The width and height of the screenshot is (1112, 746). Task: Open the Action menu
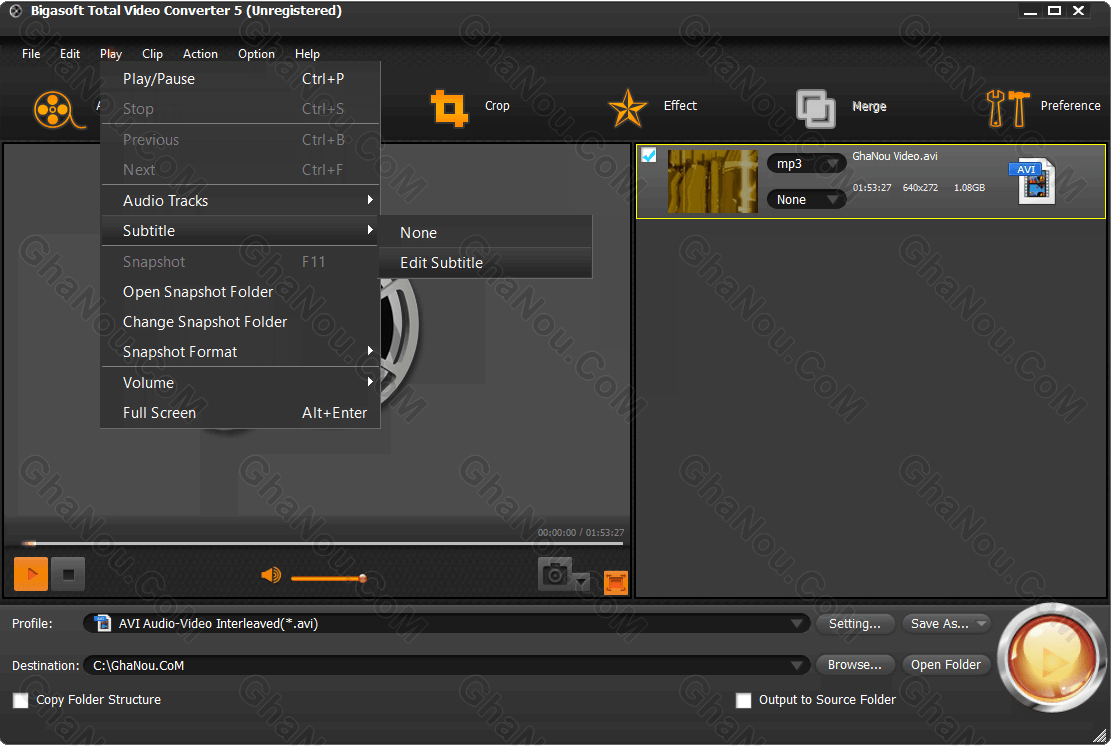[200, 54]
